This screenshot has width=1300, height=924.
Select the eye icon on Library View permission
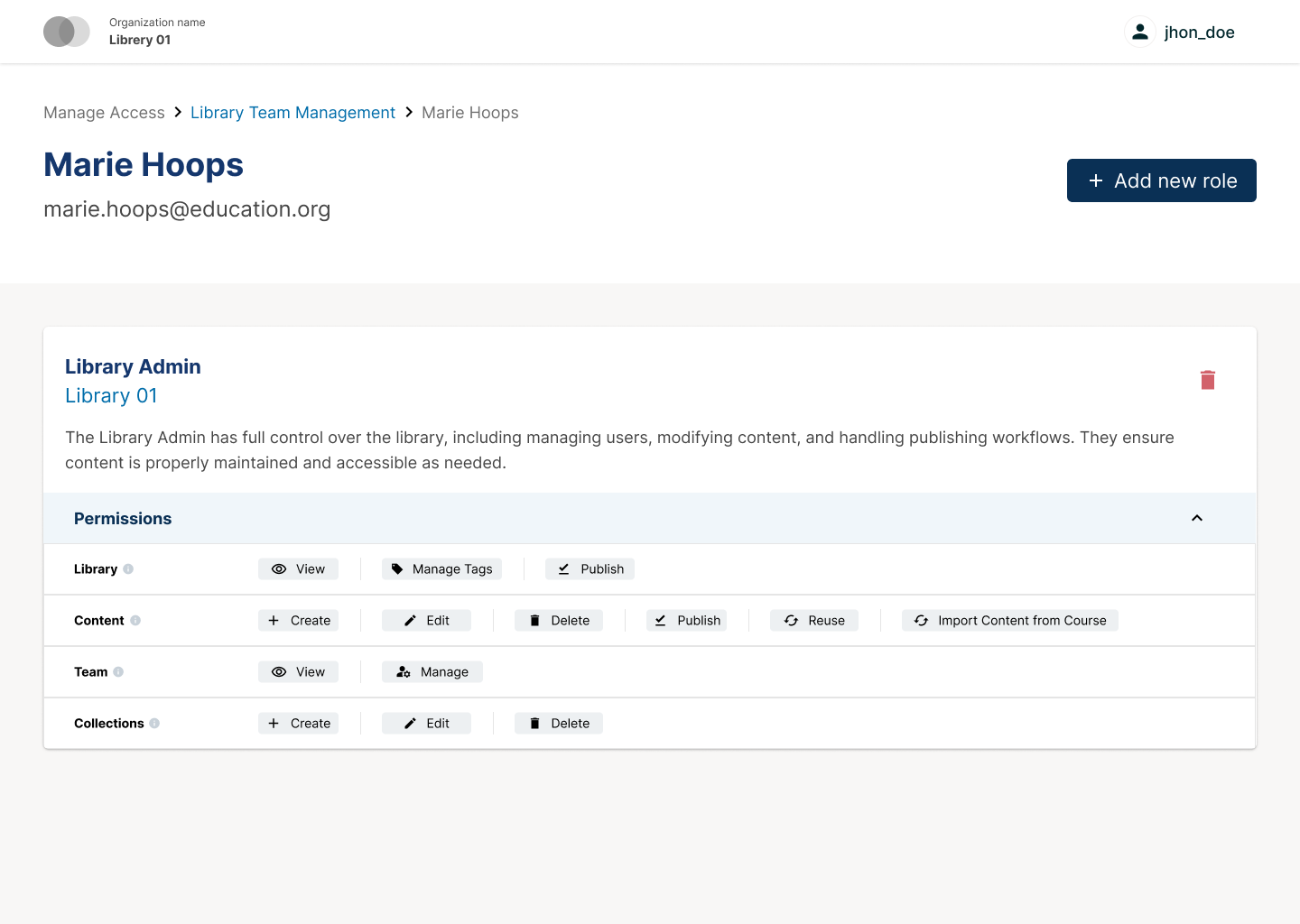coord(279,568)
